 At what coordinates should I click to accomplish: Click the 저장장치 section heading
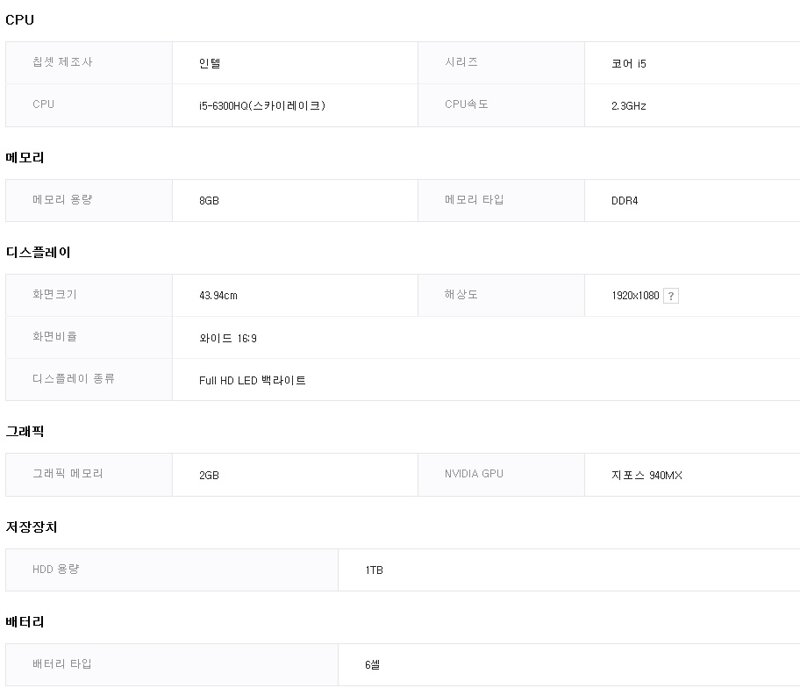[32, 527]
